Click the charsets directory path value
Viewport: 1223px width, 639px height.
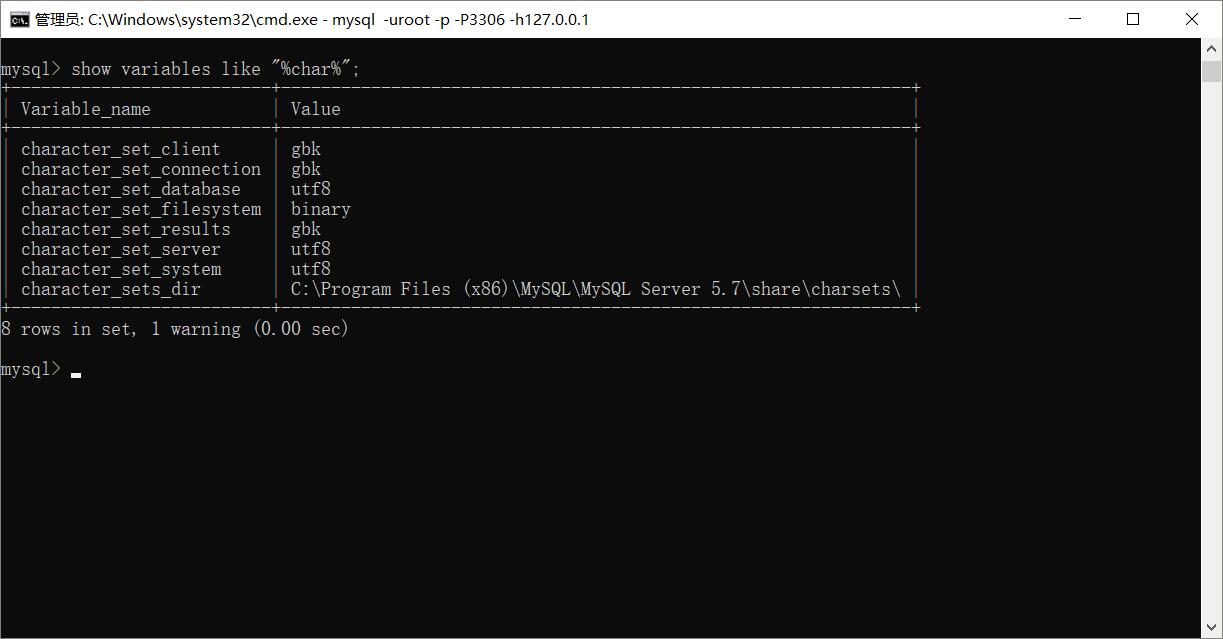coord(595,289)
